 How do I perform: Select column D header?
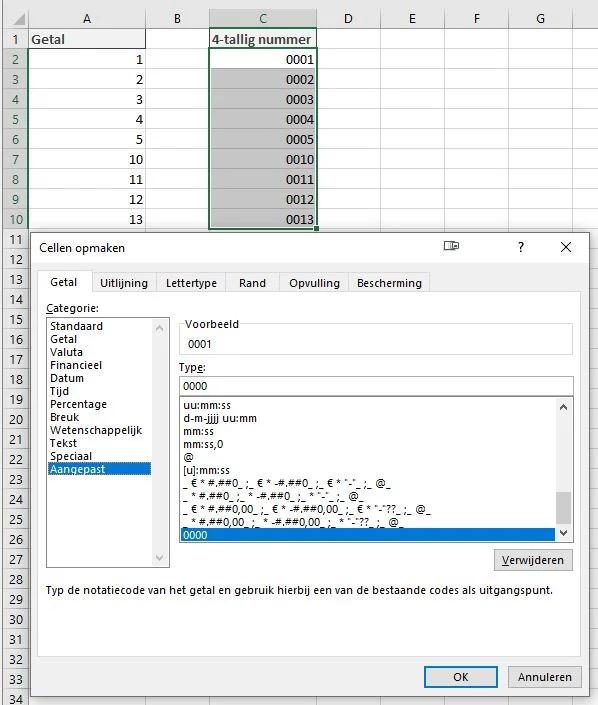(348, 19)
